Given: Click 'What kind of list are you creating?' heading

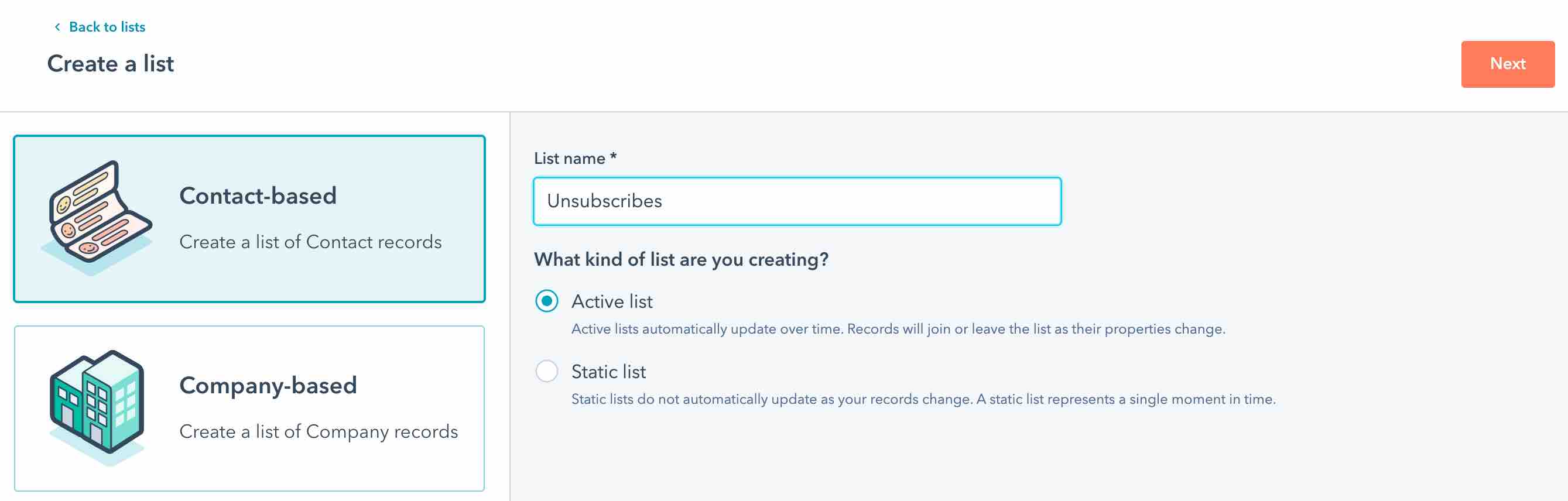Looking at the screenshot, I should coord(680,259).
